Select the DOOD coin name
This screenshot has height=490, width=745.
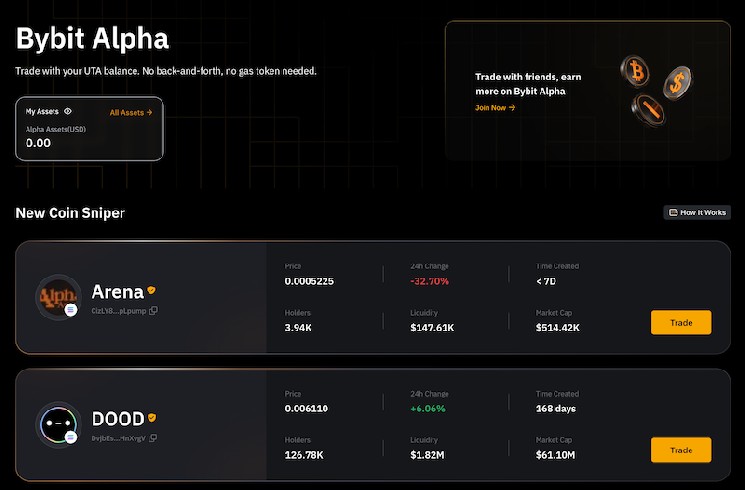118,419
